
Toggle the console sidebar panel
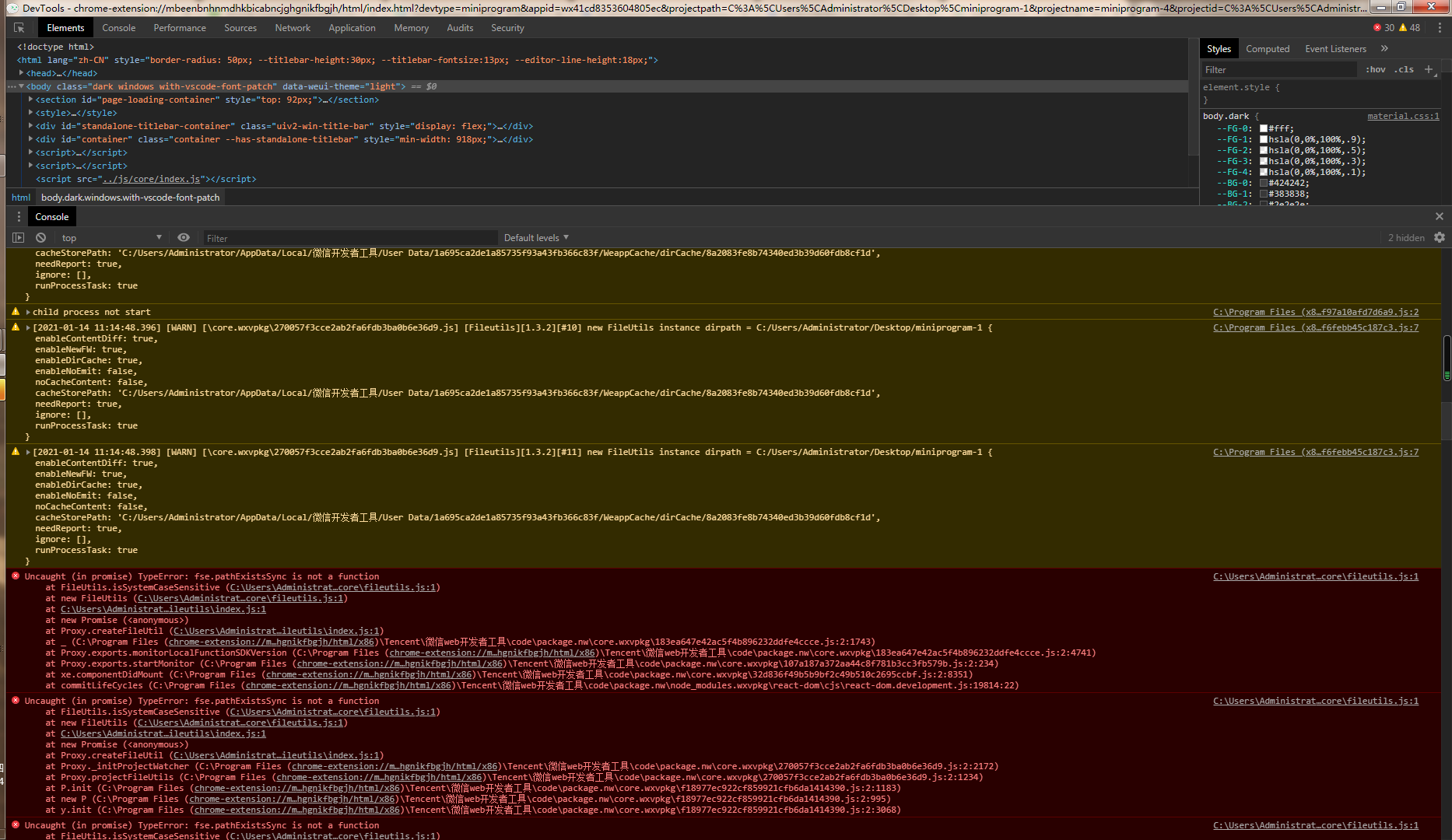pos(19,238)
